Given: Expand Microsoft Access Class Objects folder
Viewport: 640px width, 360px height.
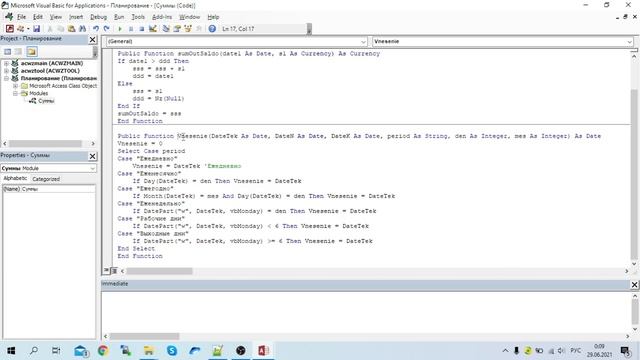Looking at the screenshot, I should pos(16,86).
